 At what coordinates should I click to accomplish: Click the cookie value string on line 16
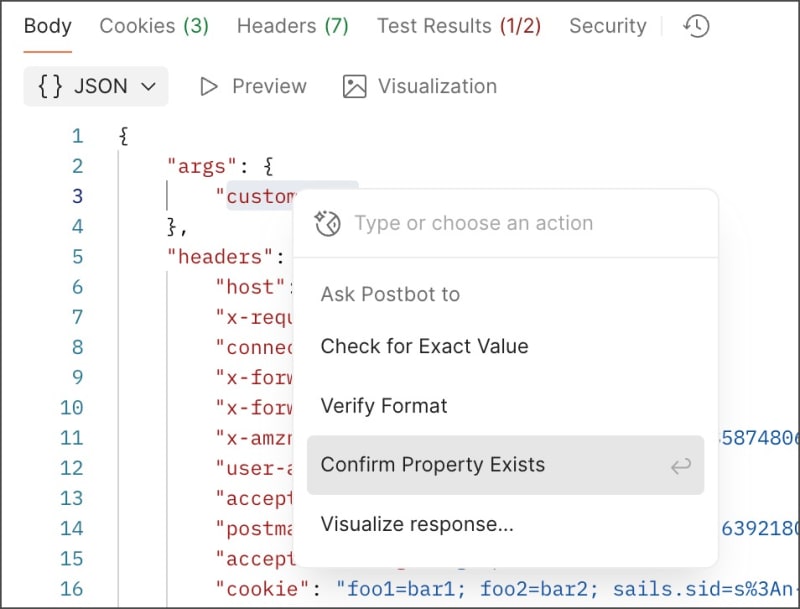click(x=560, y=589)
